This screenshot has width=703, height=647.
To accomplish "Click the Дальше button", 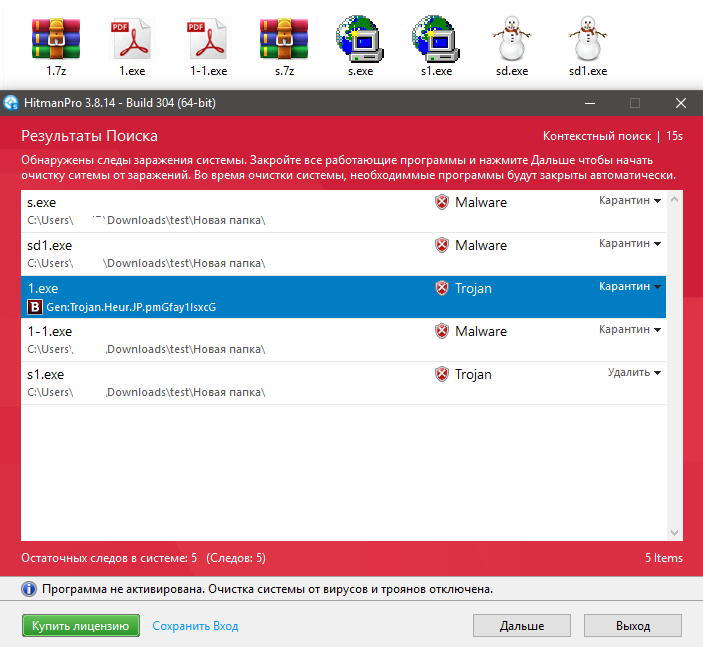I will pos(522,625).
